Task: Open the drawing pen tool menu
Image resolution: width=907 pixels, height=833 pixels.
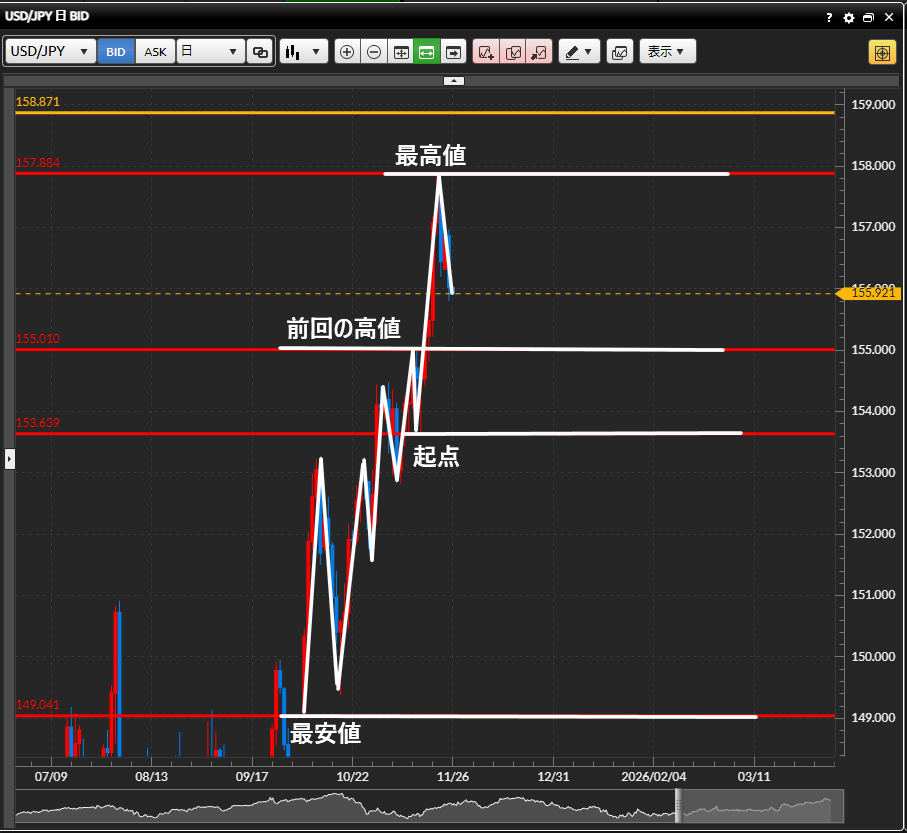Action: click(x=578, y=52)
